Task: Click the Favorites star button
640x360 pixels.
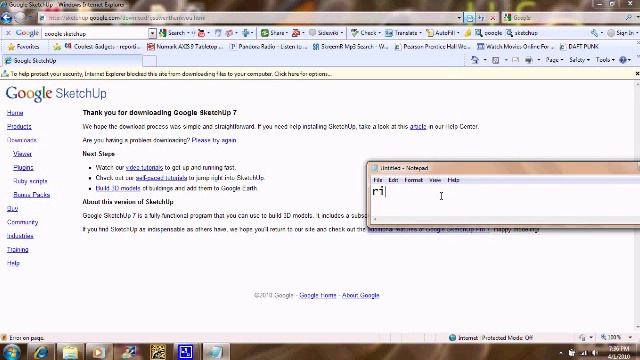Action: [24, 47]
